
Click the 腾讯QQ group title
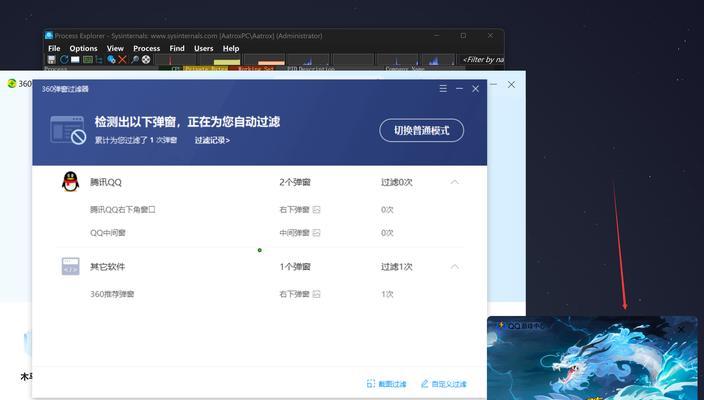click(x=106, y=182)
